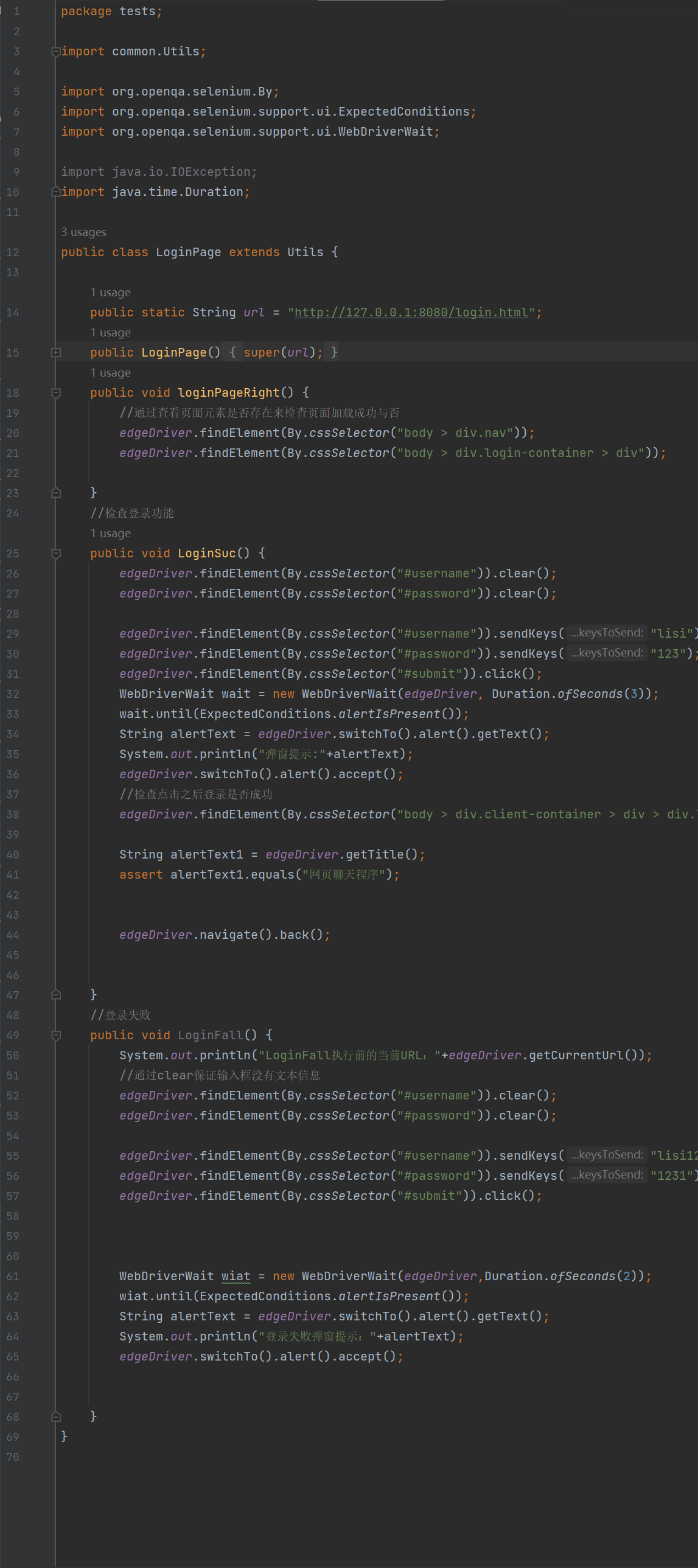
Task: Click the greyed 'java.io.IOException' import
Action: point(181,172)
